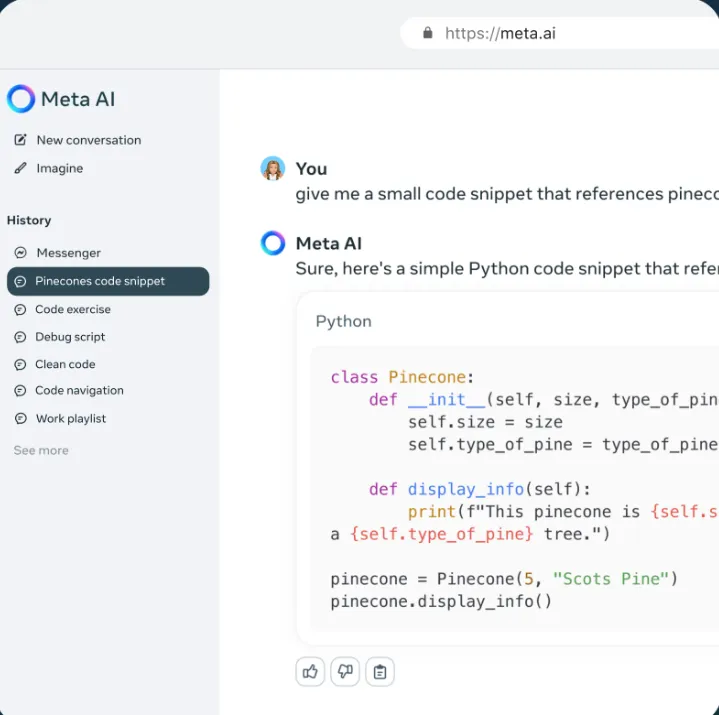Screen dimensions: 719x715
Task: Click the Meta AI ring logo
Action: [21, 98]
